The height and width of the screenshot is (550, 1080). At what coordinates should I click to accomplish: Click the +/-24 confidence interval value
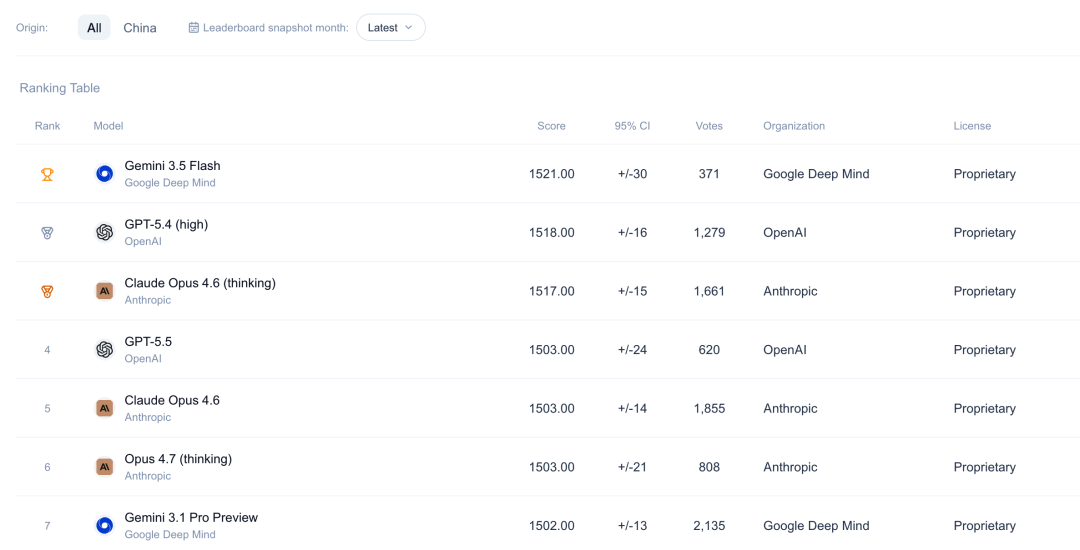pos(632,350)
